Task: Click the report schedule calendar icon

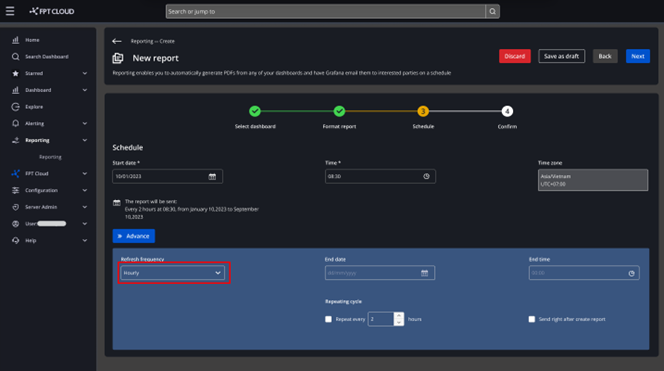Action: pyautogui.click(x=117, y=203)
